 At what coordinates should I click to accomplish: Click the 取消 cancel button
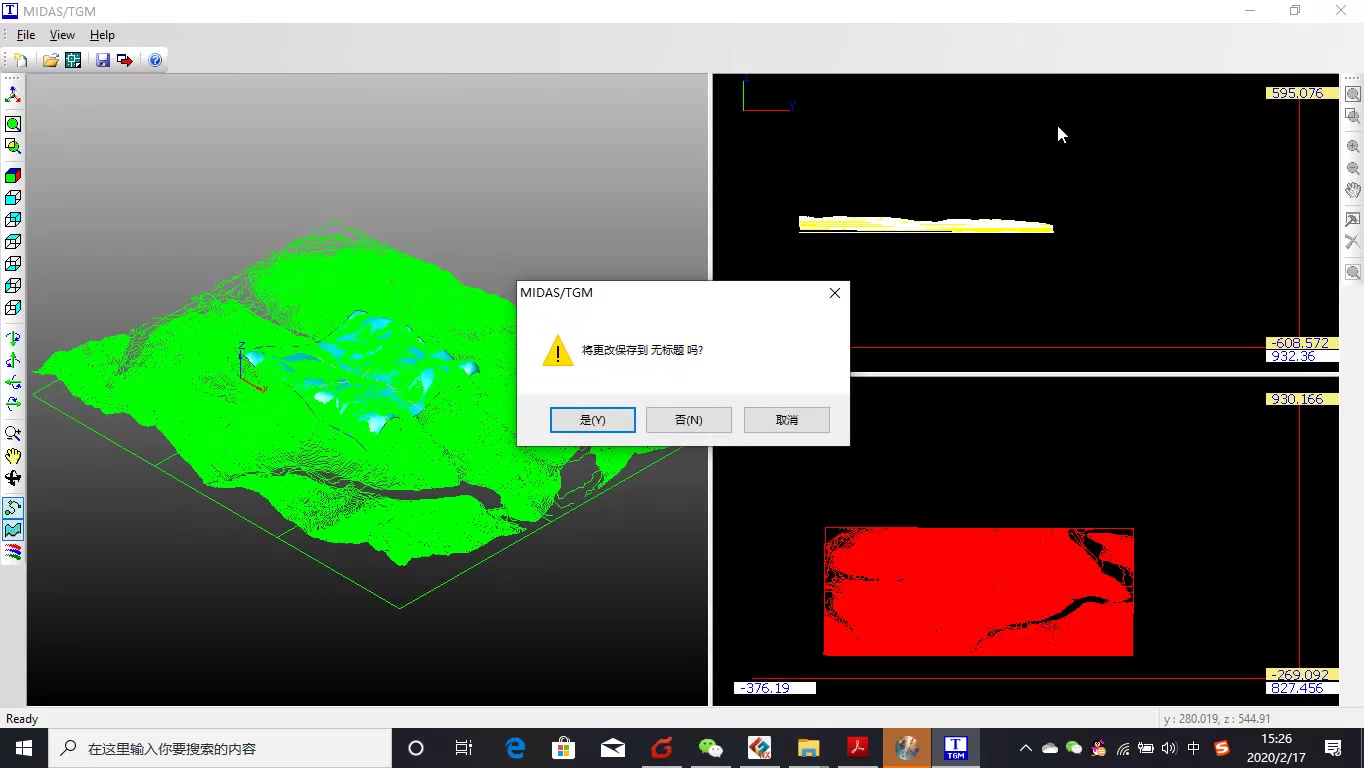[787, 420]
